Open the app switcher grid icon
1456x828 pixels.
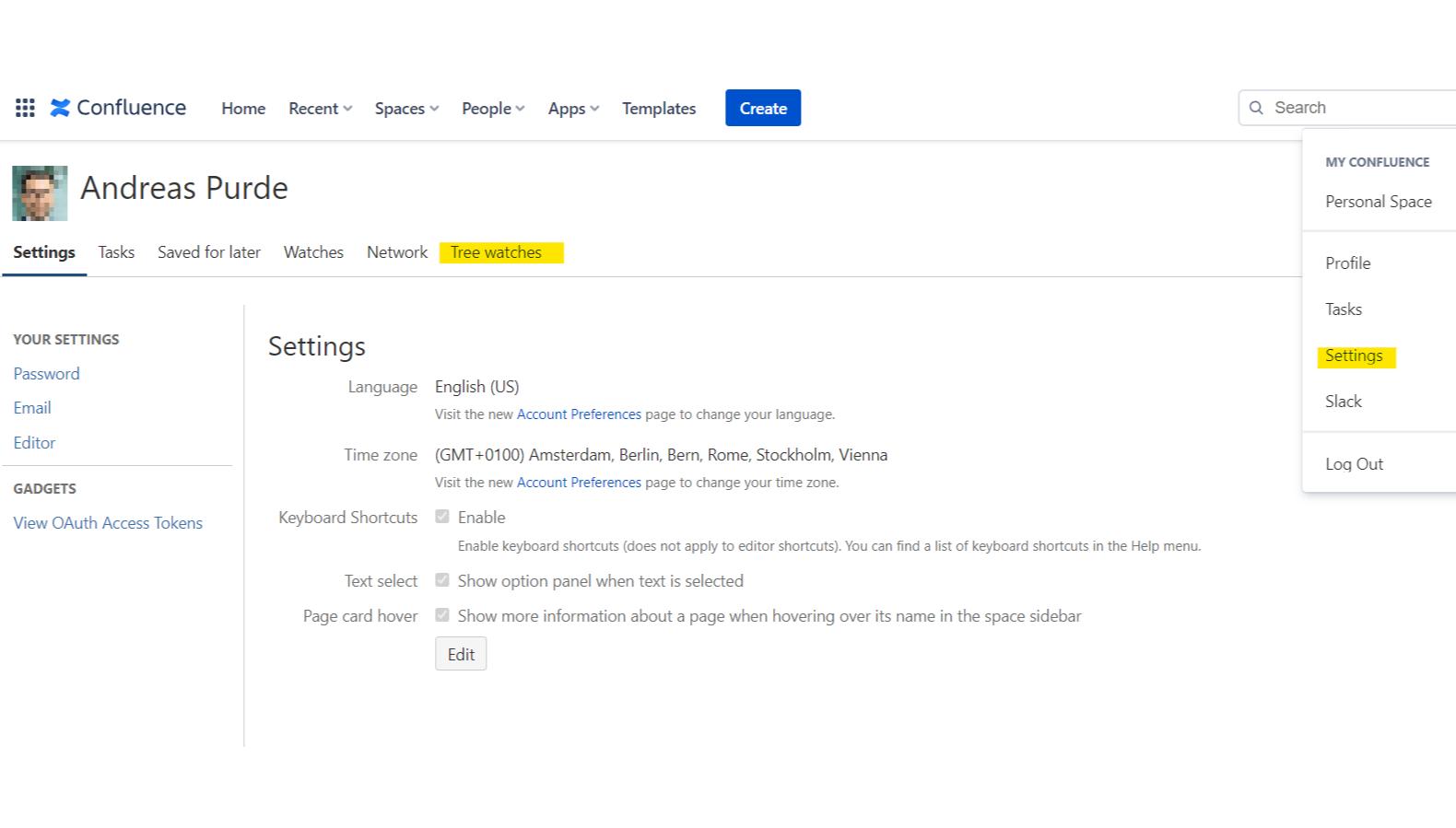tap(25, 108)
